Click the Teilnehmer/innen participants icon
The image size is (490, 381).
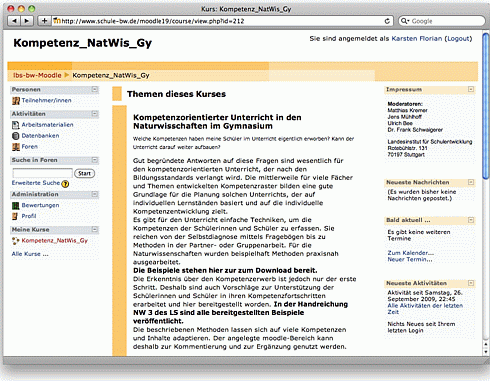coord(16,100)
